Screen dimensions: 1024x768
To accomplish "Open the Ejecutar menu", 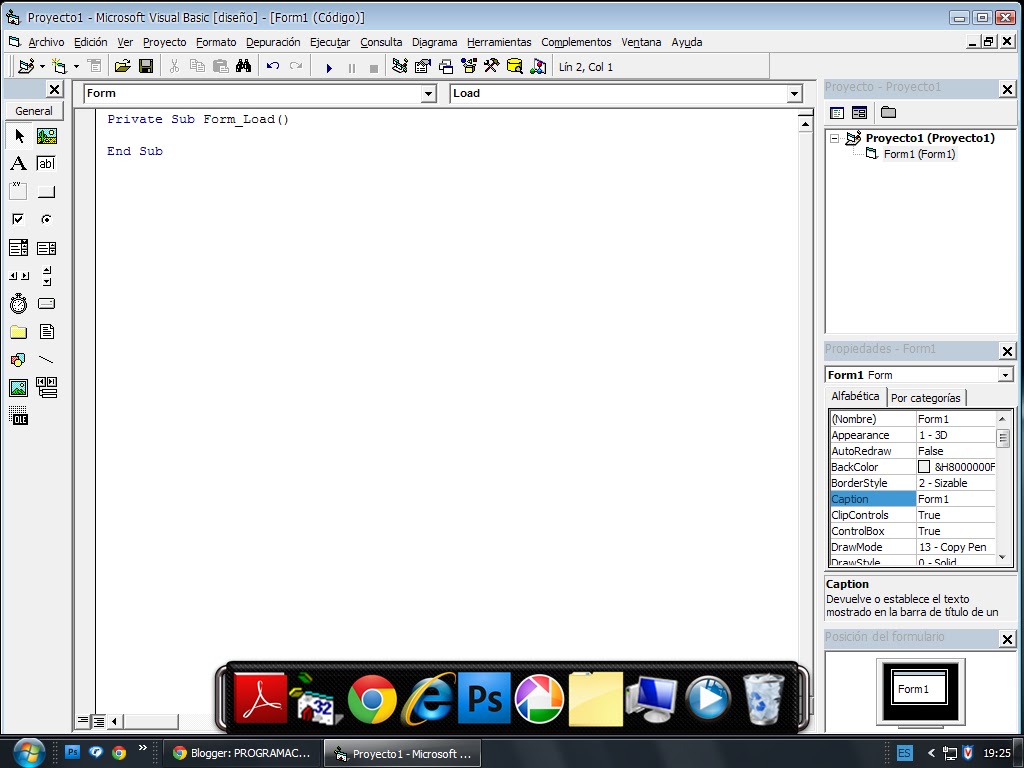I will (x=329, y=42).
